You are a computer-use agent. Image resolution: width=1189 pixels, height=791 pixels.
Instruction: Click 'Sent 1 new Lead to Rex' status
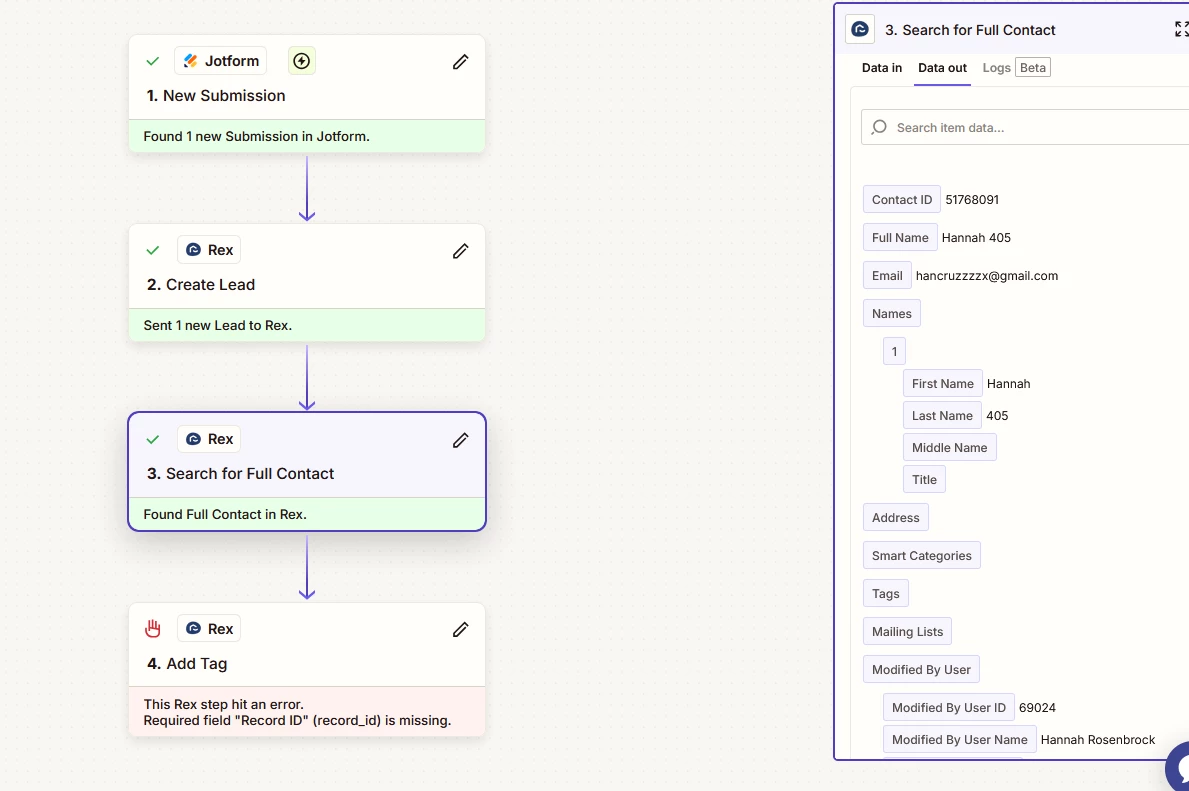coord(218,325)
